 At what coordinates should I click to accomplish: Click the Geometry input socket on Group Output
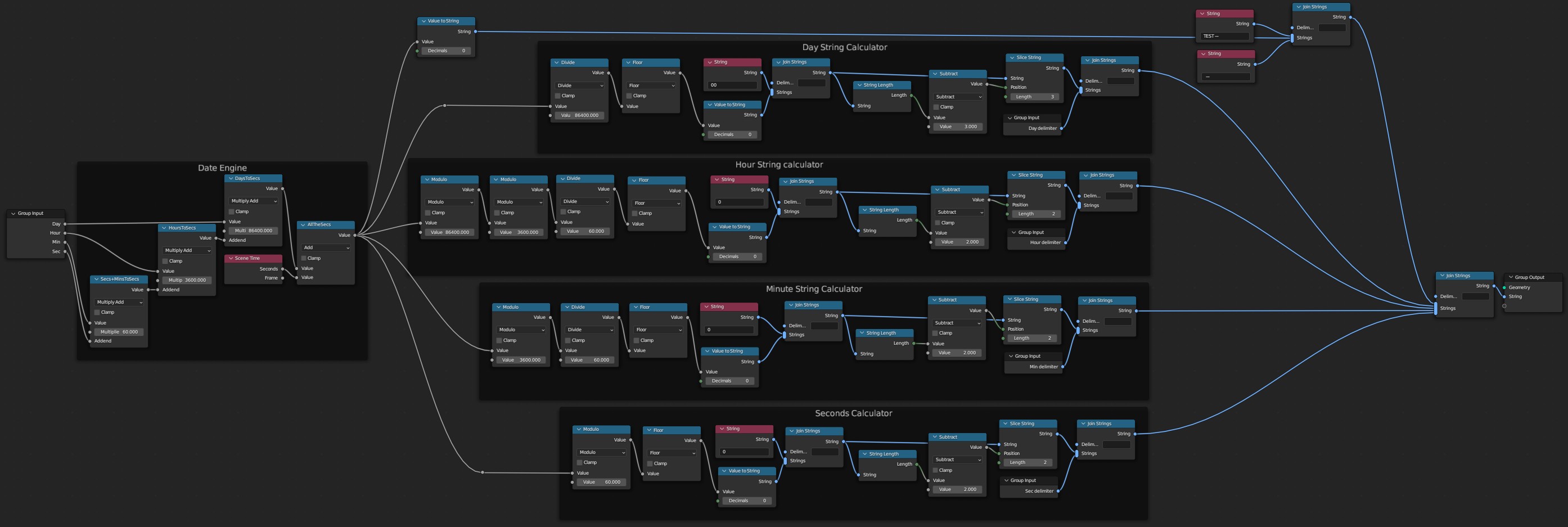point(1504,288)
